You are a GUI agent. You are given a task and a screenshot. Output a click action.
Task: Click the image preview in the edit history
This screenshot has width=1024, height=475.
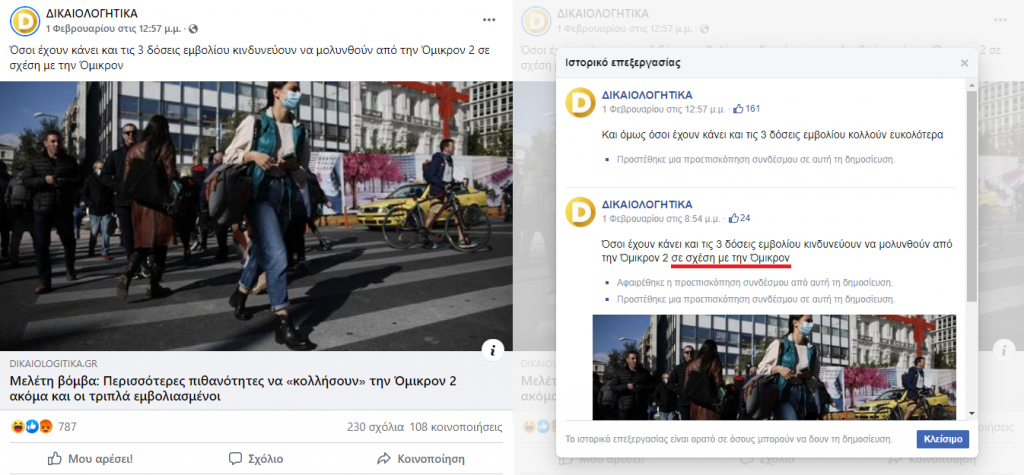pyautogui.click(x=774, y=367)
